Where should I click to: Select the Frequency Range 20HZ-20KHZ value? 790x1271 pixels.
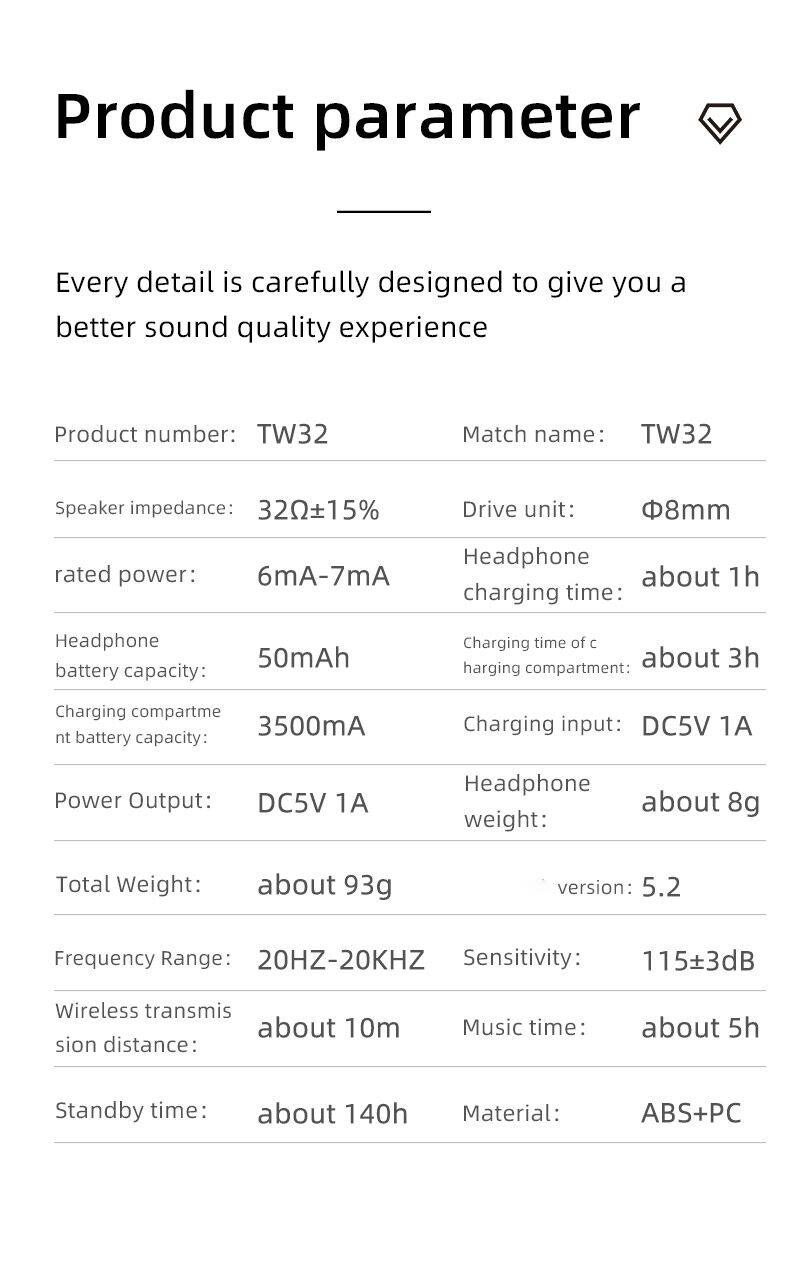coord(341,960)
